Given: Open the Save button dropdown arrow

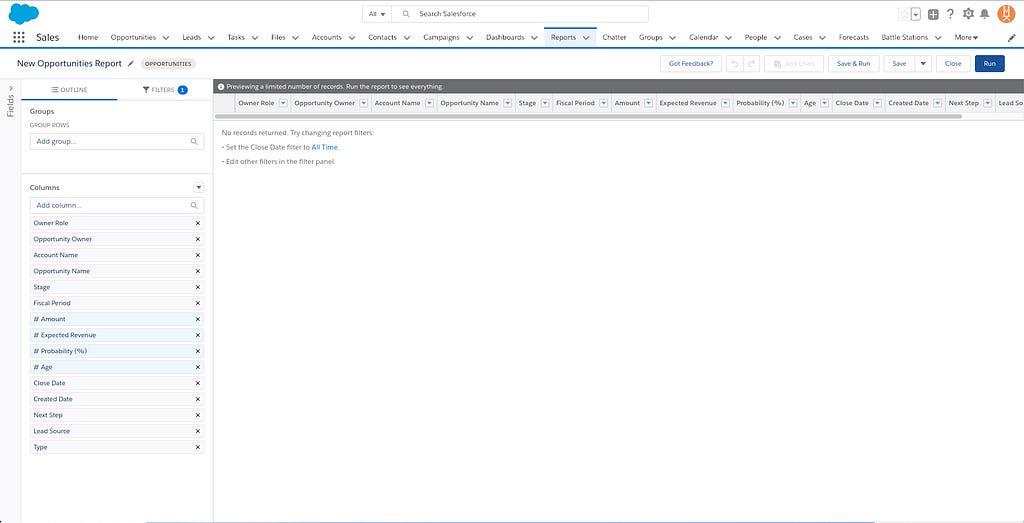Looking at the screenshot, I should 923,63.
